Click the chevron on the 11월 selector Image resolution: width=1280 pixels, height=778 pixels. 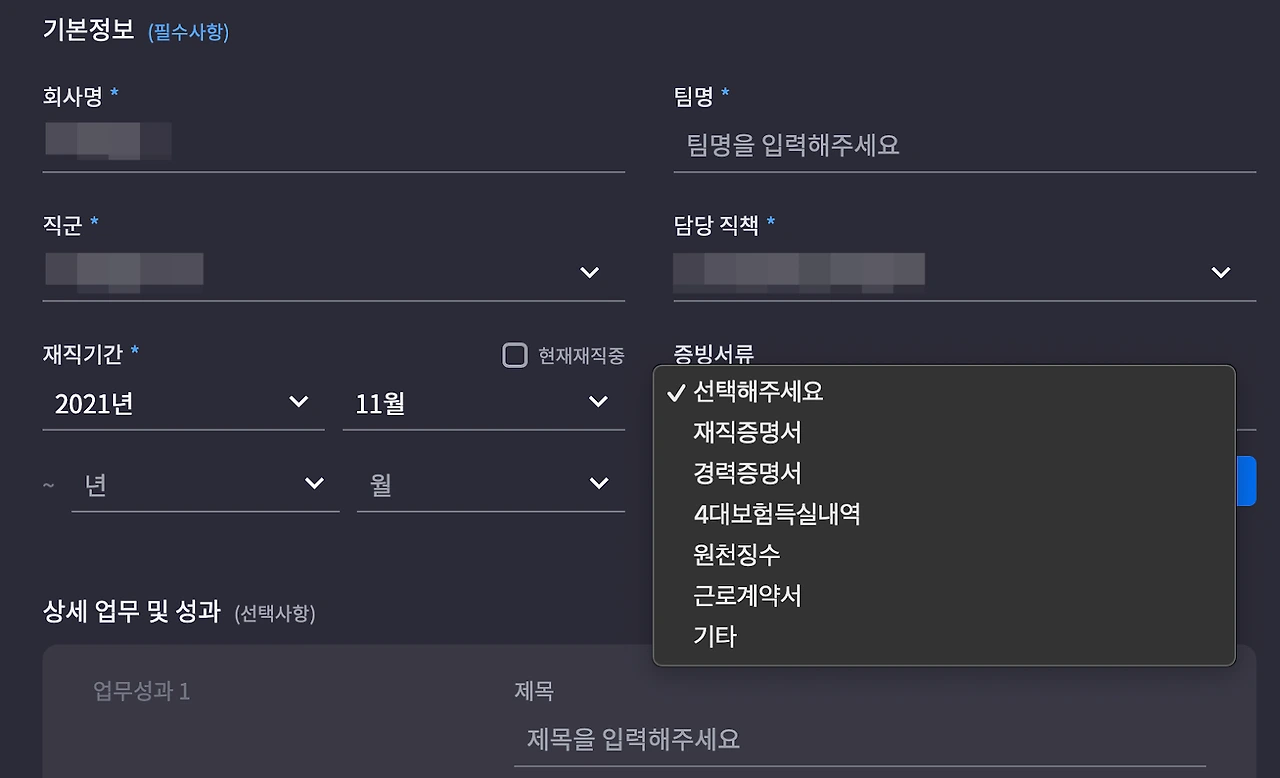click(598, 402)
